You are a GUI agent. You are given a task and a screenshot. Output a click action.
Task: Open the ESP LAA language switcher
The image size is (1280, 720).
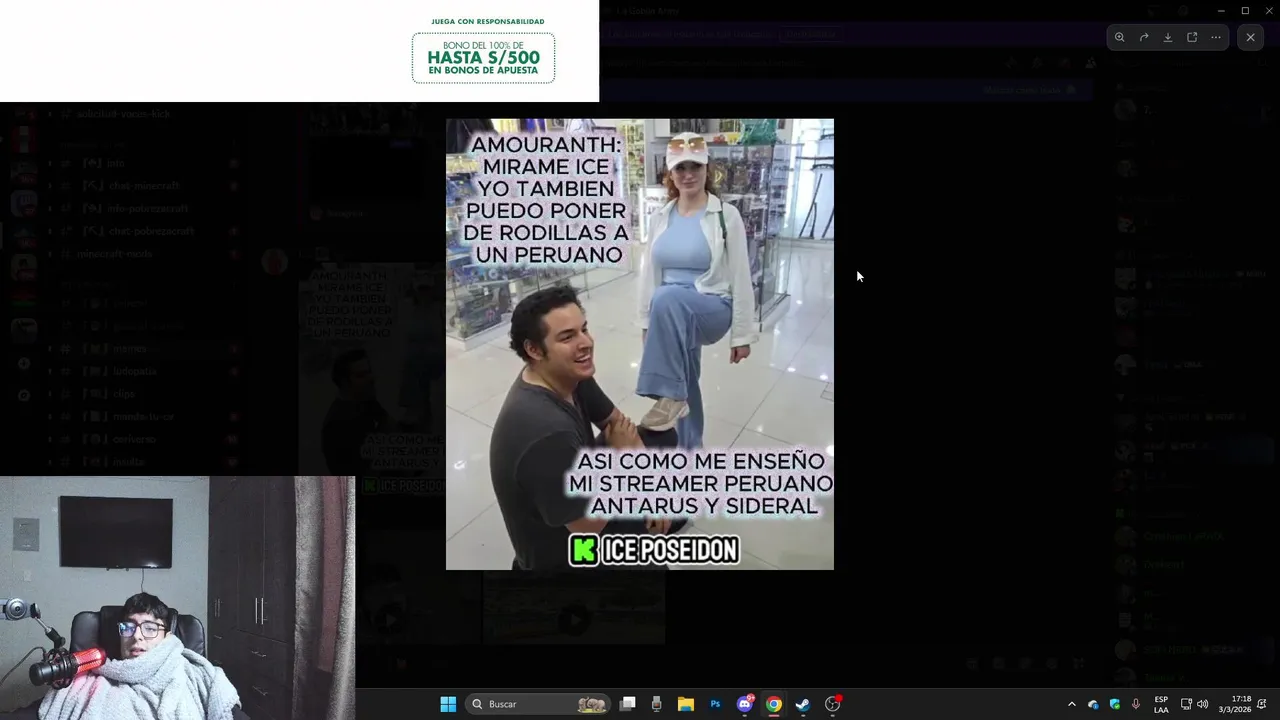point(1161,704)
